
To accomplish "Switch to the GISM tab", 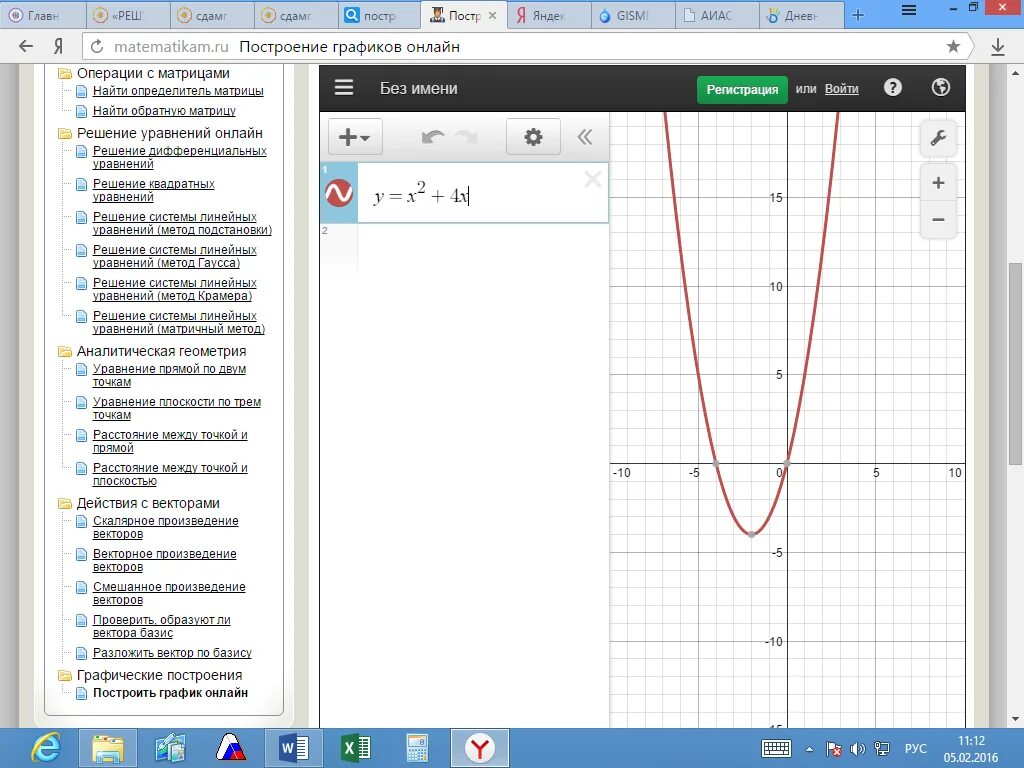I will (x=632, y=15).
